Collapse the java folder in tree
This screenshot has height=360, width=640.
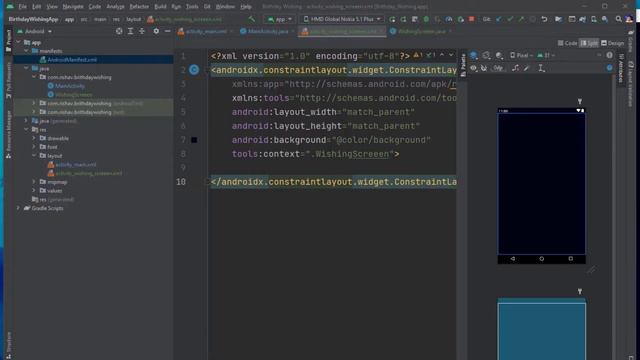[x=26, y=68]
